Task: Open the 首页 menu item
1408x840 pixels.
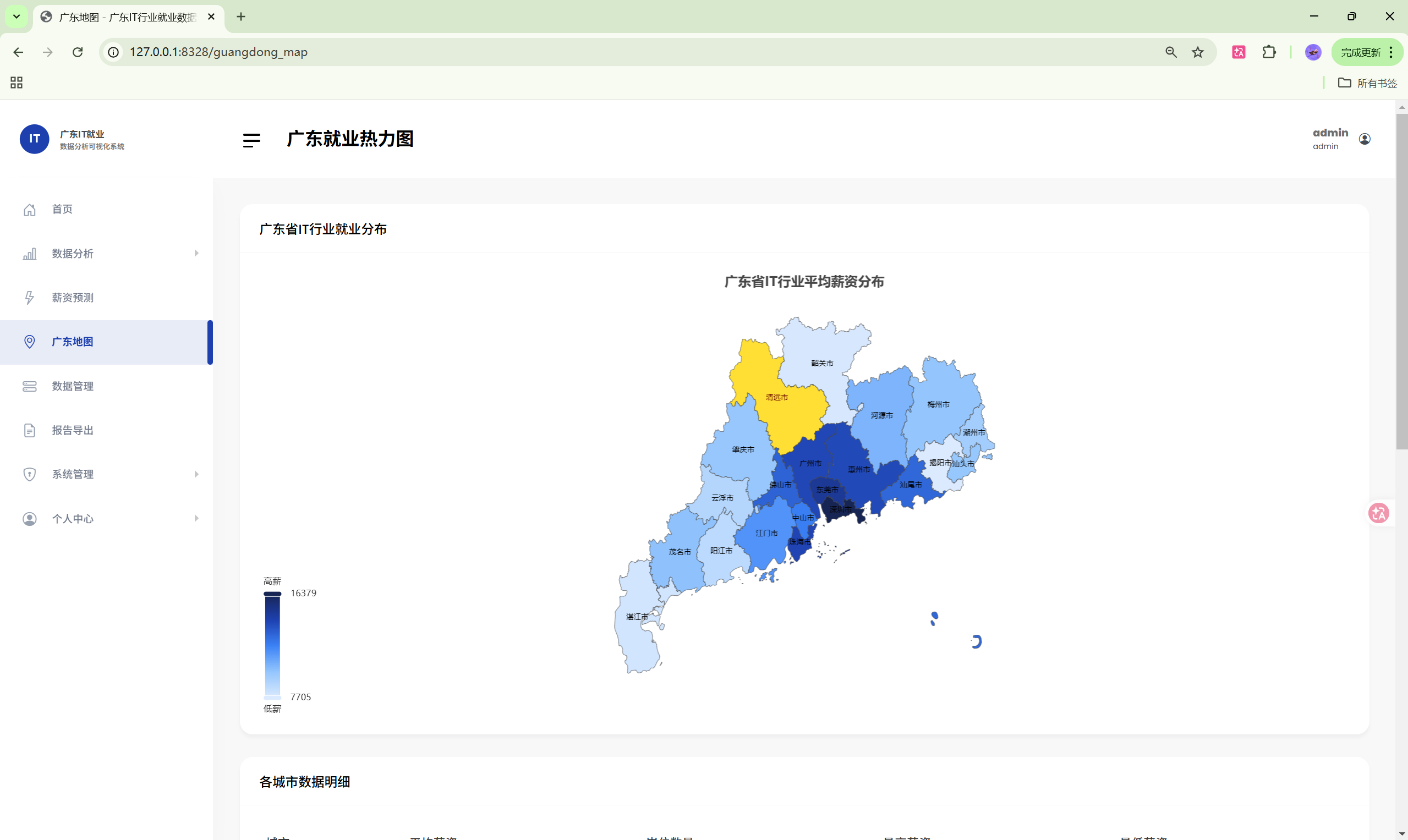Action: tap(62, 210)
